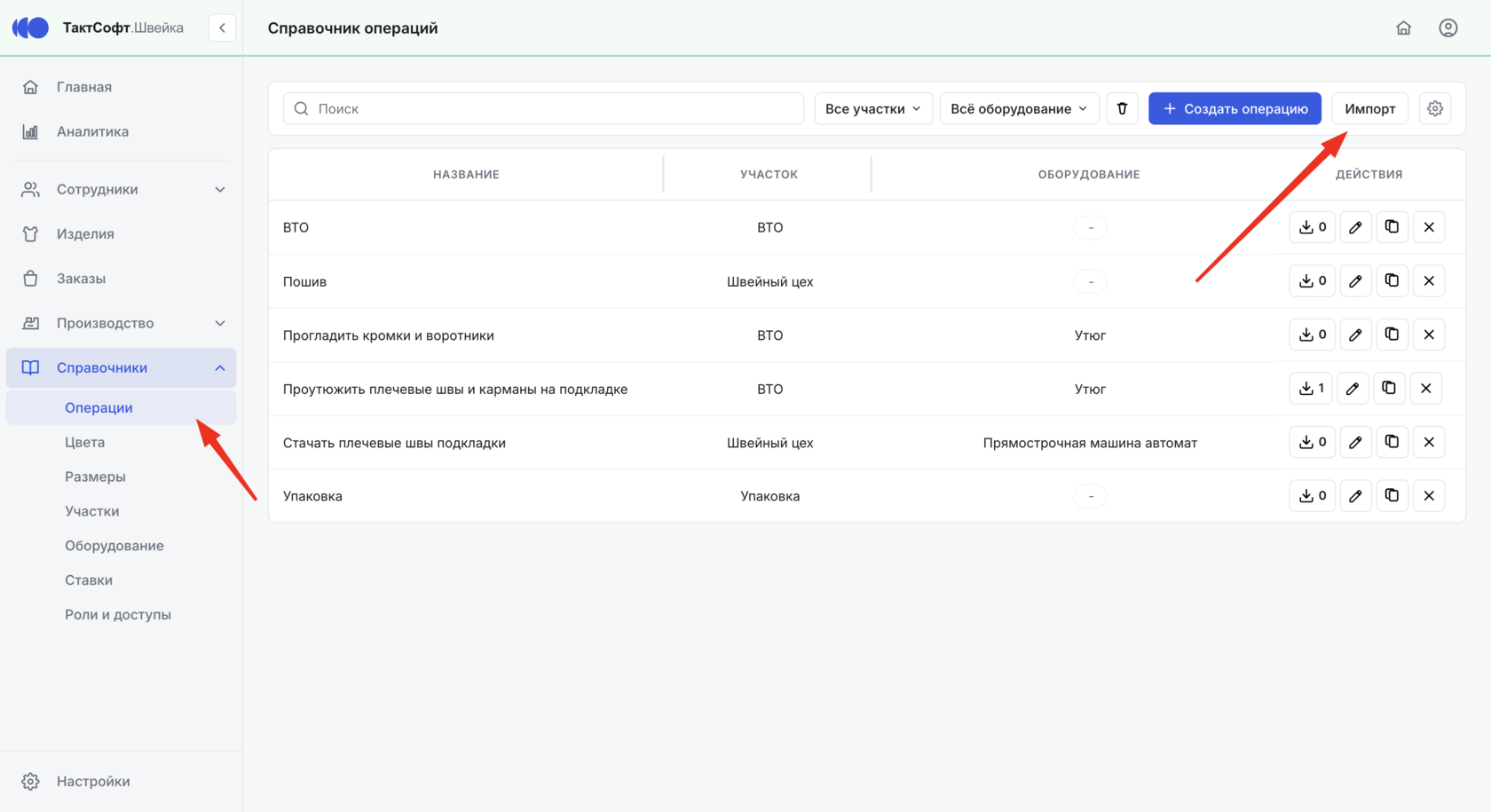Edit Стачать плечевые швы подкладки operation
Screen dimensions: 1491x812
1355,442
